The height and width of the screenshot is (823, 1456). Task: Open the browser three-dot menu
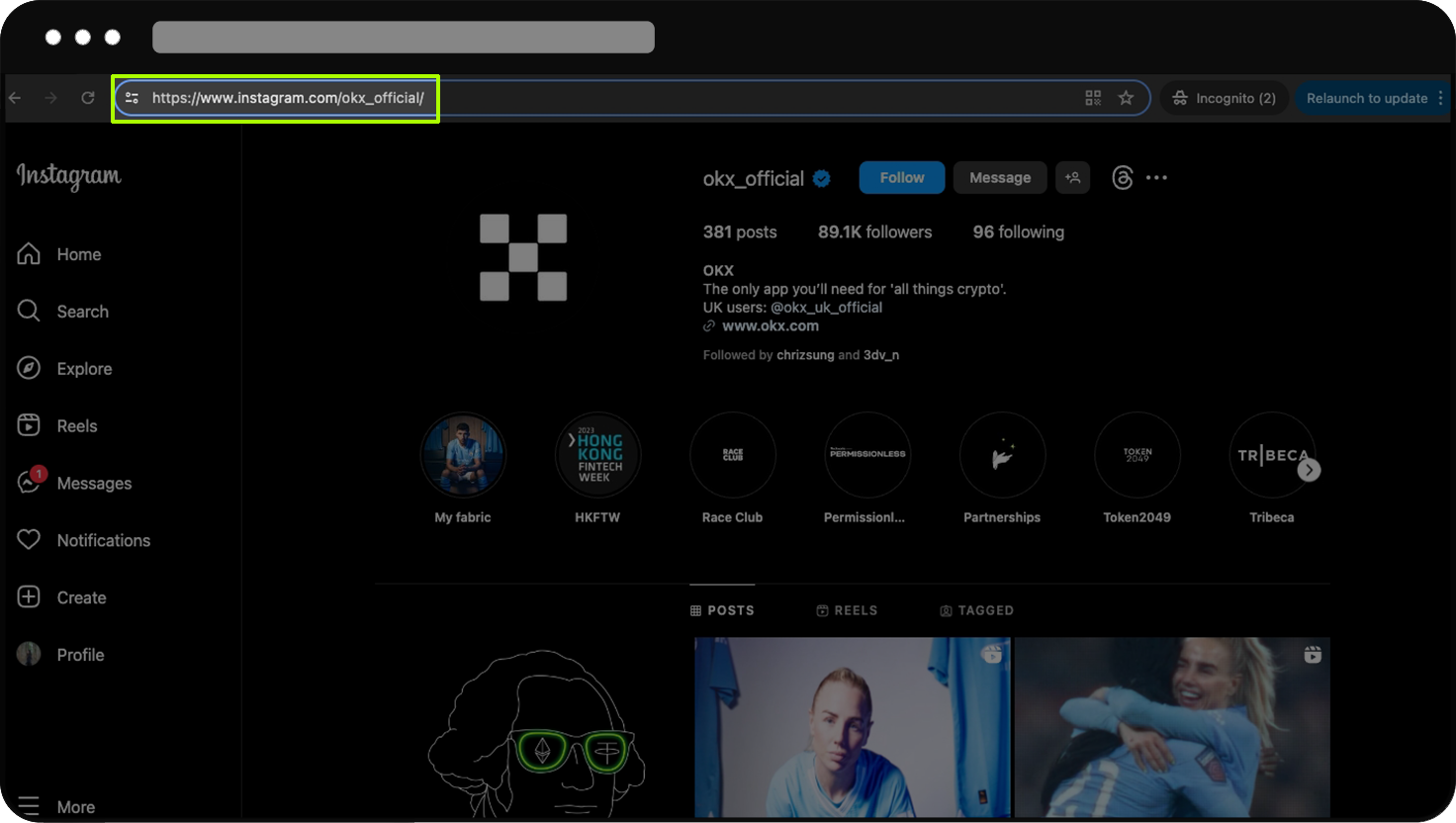click(1440, 98)
